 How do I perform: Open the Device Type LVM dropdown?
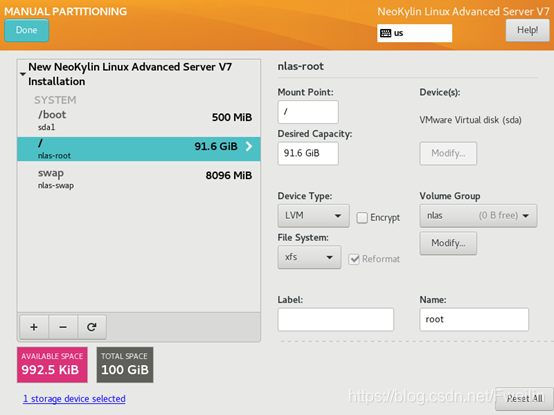[313, 215]
